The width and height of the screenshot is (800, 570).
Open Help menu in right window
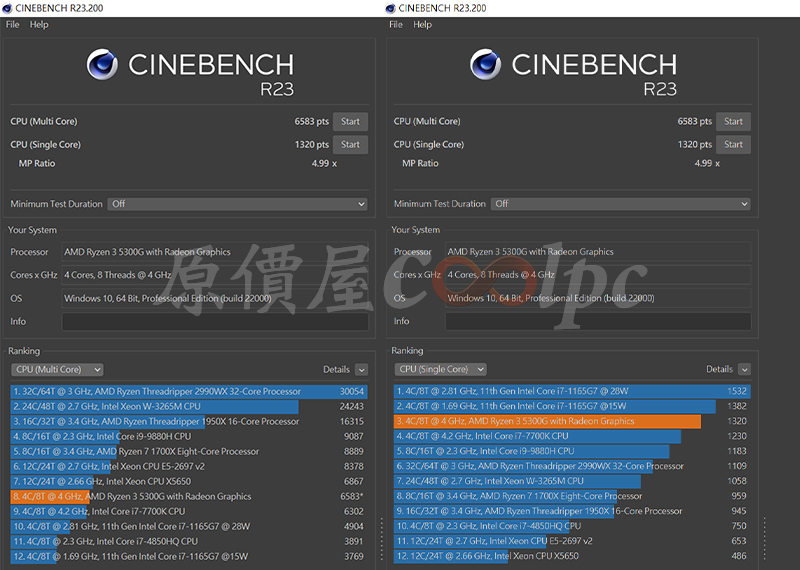(x=422, y=24)
